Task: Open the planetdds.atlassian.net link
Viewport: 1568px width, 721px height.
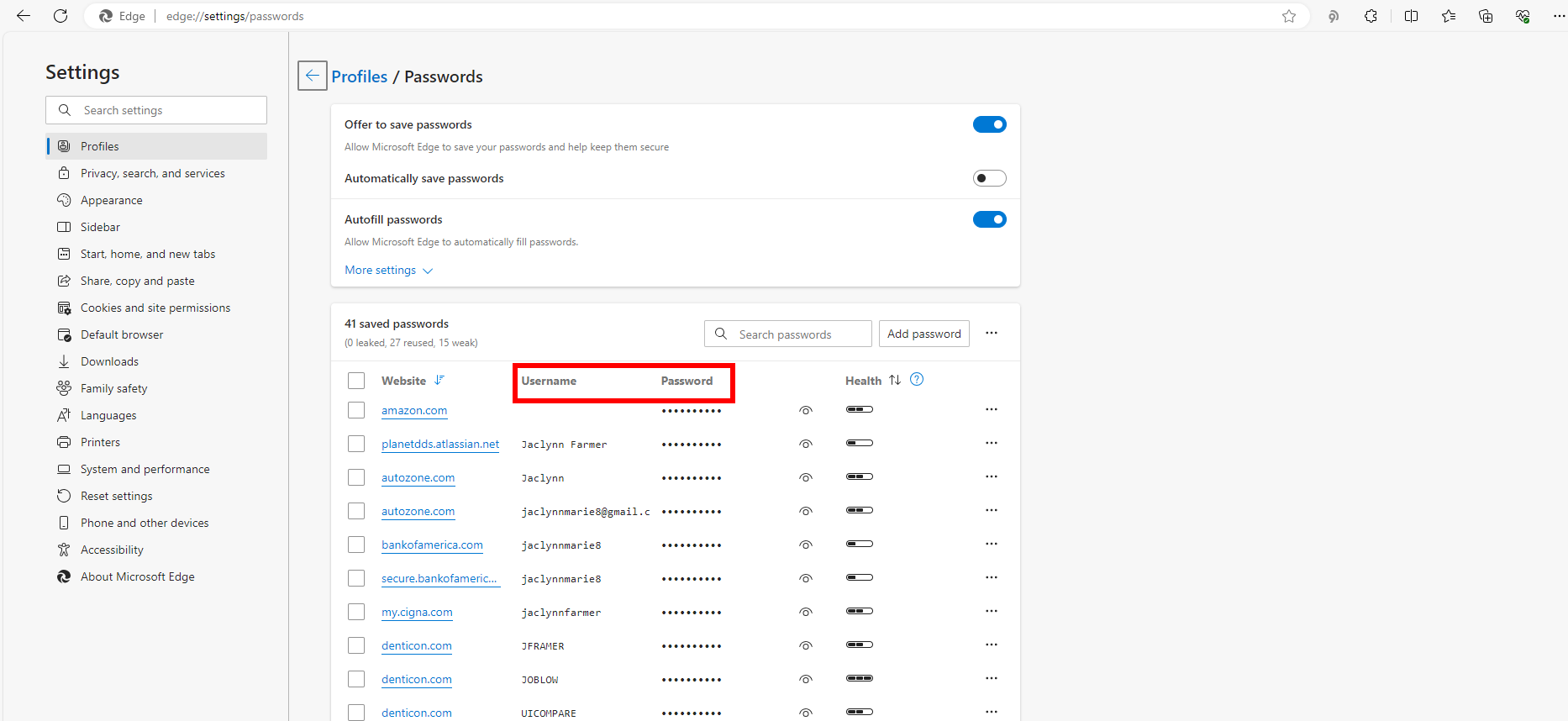Action: coord(439,444)
